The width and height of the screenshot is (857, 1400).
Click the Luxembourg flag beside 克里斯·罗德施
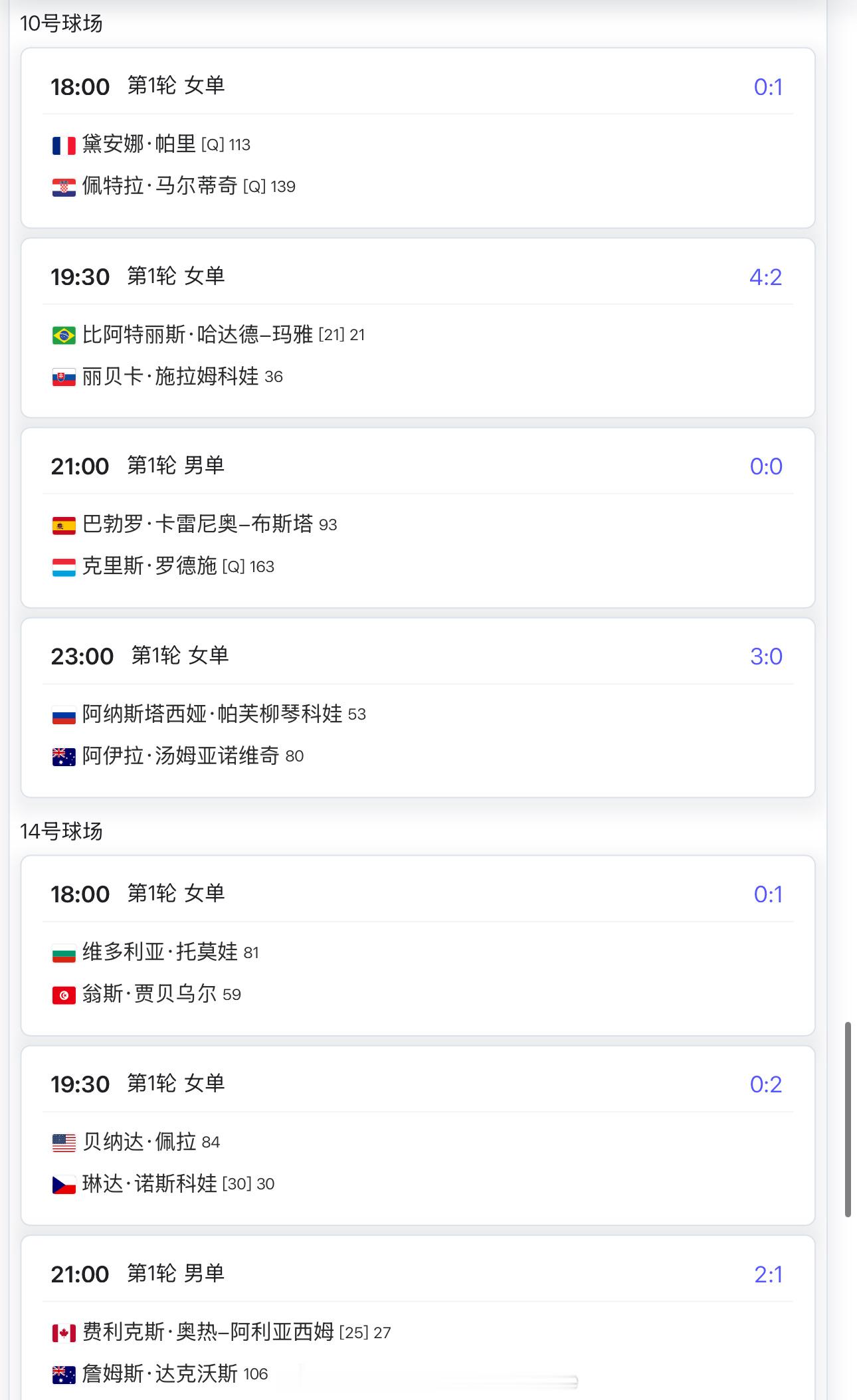pos(64,567)
